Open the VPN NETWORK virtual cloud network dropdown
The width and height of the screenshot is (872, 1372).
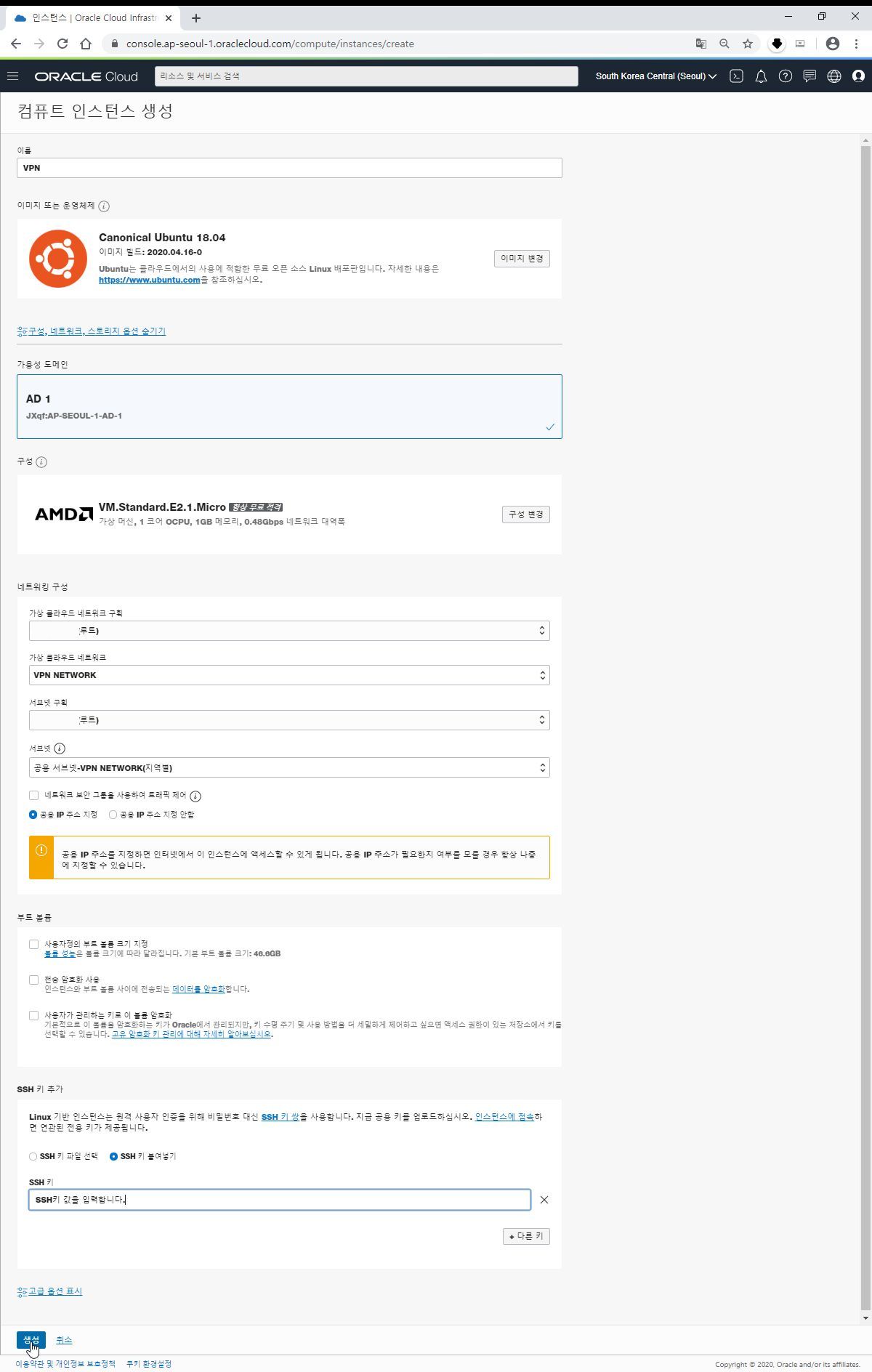[x=289, y=675]
